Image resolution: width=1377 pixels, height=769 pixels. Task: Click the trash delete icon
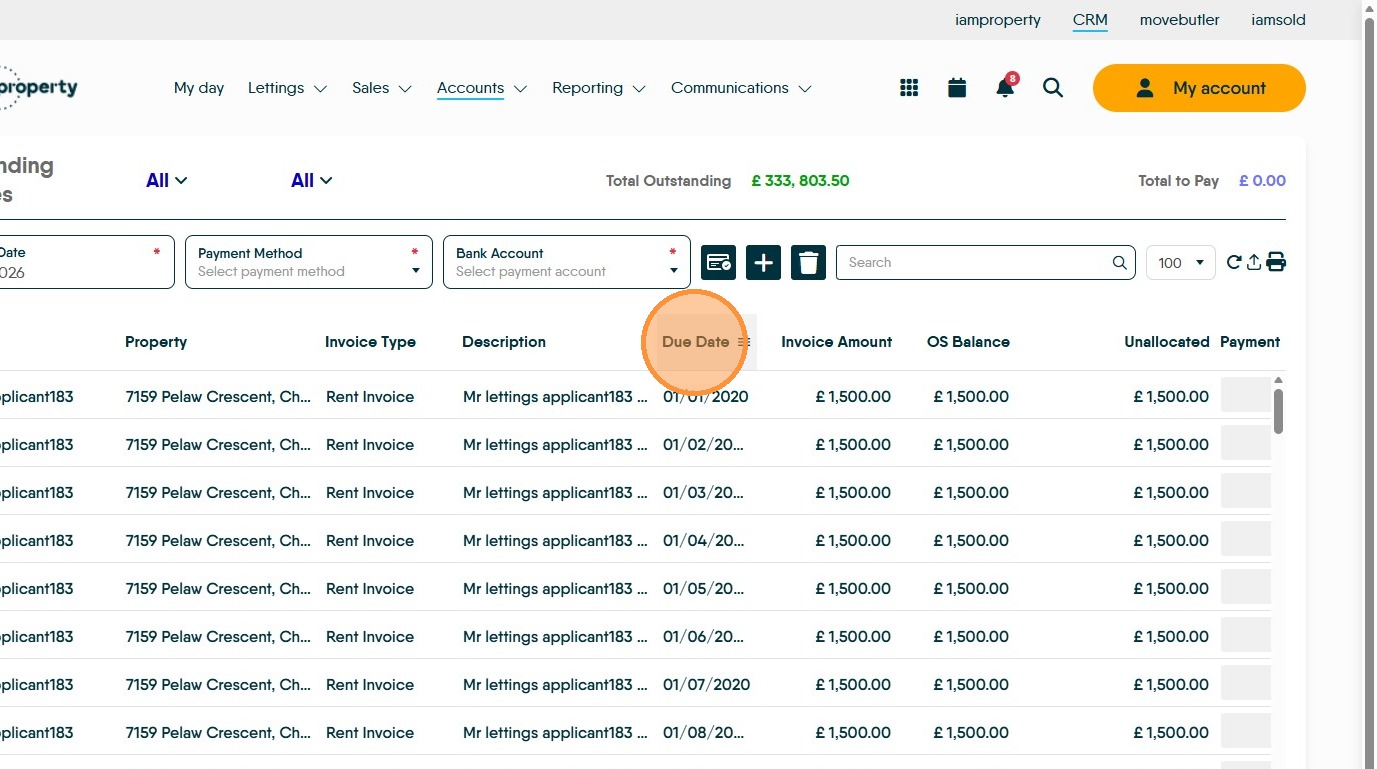(x=808, y=262)
